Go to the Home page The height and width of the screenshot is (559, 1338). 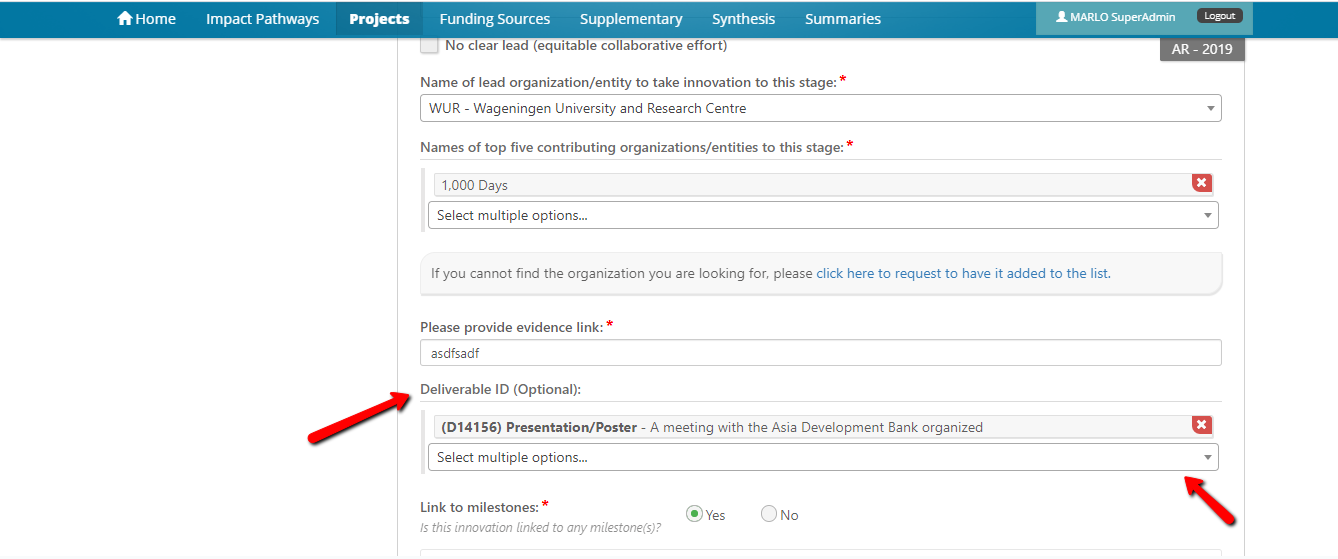[146, 19]
